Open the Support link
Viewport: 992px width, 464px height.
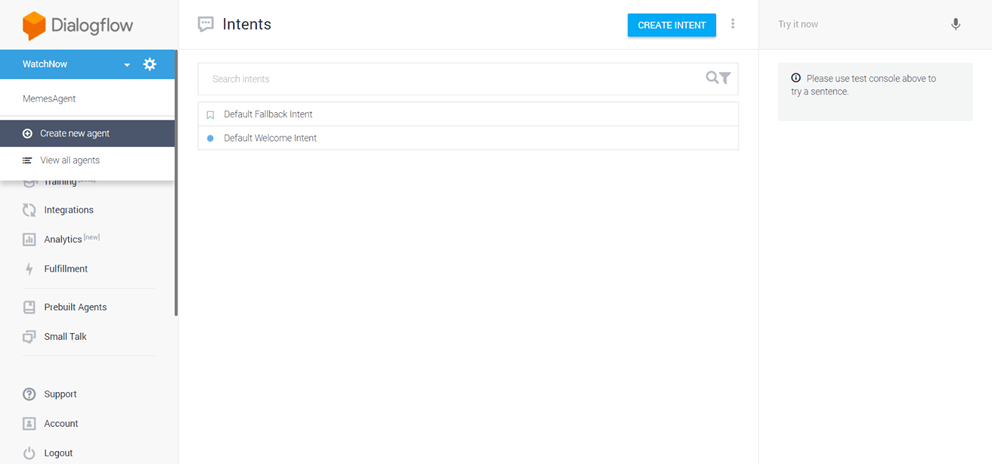pos(60,394)
